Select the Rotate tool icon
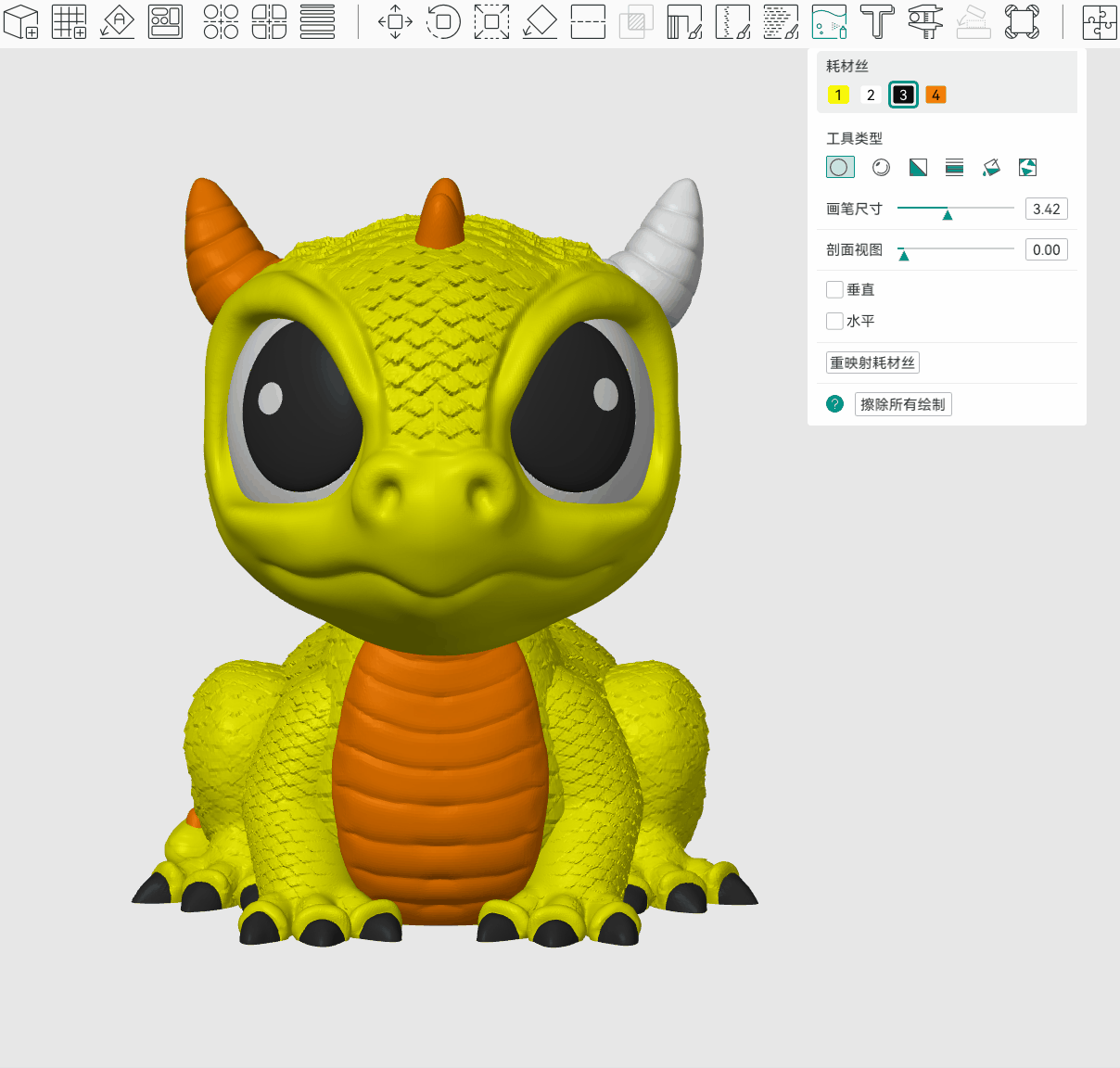1120x1068 pixels. coord(443,21)
